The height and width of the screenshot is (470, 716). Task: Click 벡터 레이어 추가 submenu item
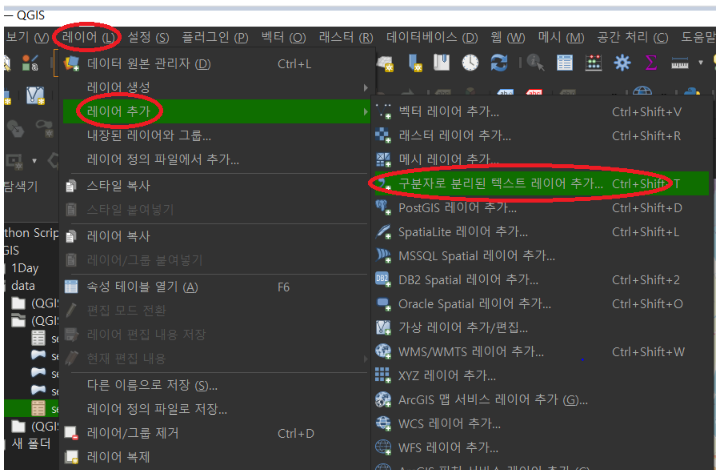(542, 111)
